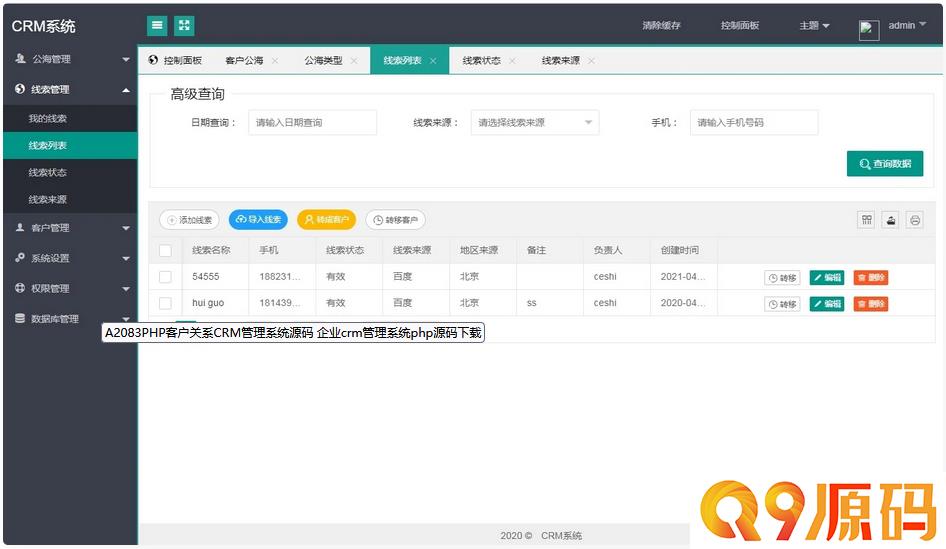Focus the 手机 phone number input
This screenshot has height=549, width=946.
754,122
